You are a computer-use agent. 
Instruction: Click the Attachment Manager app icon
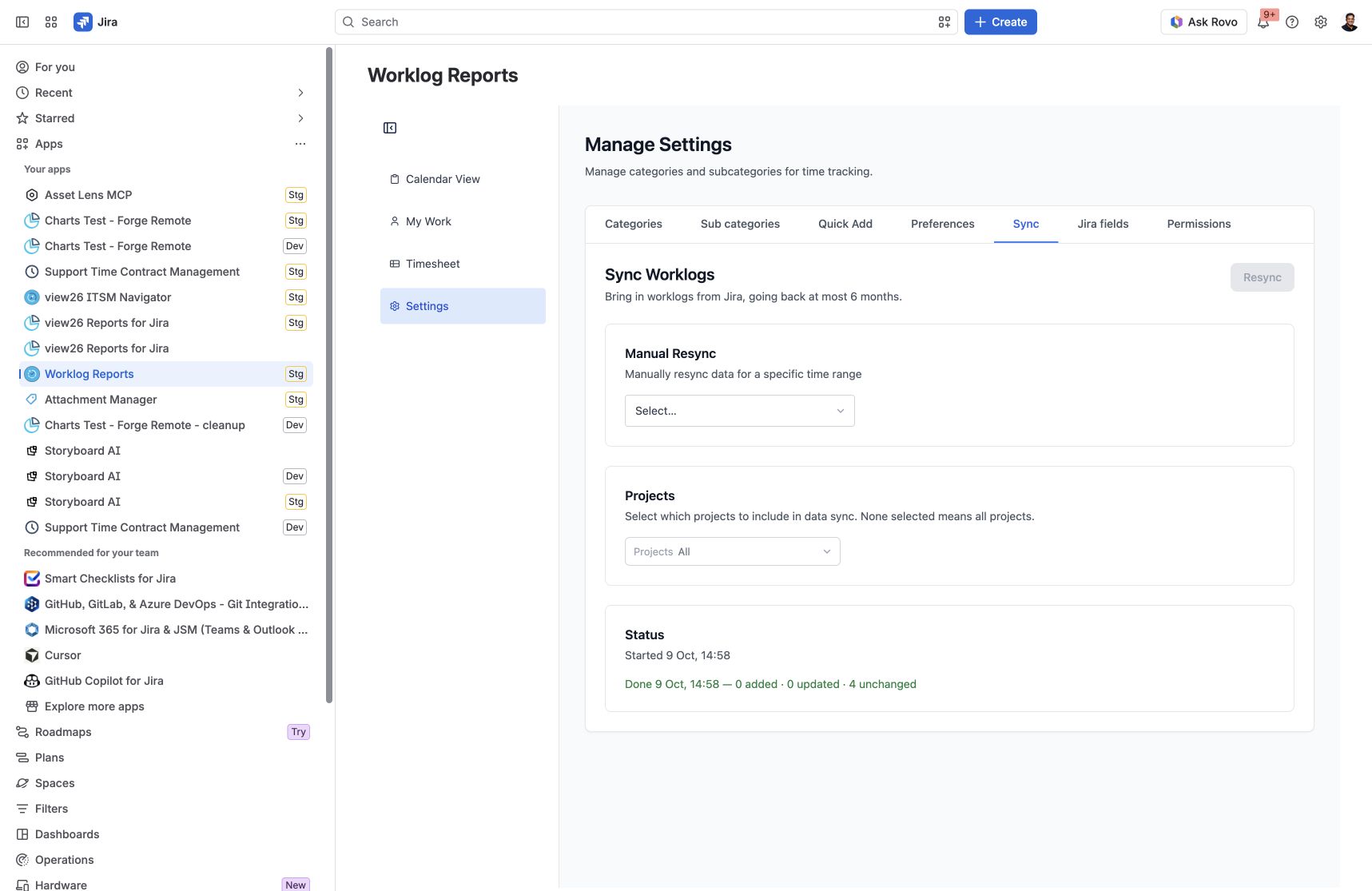tap(32, 400)
